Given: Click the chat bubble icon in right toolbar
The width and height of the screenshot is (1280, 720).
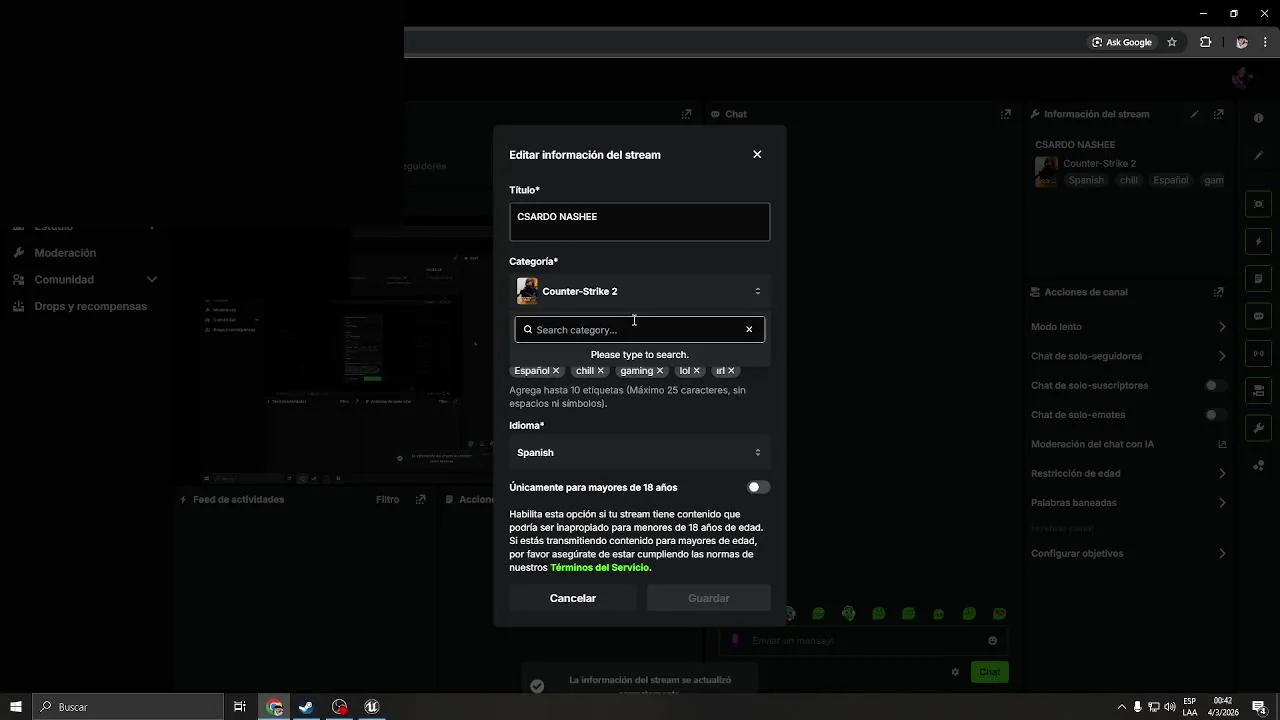Looking at the screenshot, I should [1259, 316].
